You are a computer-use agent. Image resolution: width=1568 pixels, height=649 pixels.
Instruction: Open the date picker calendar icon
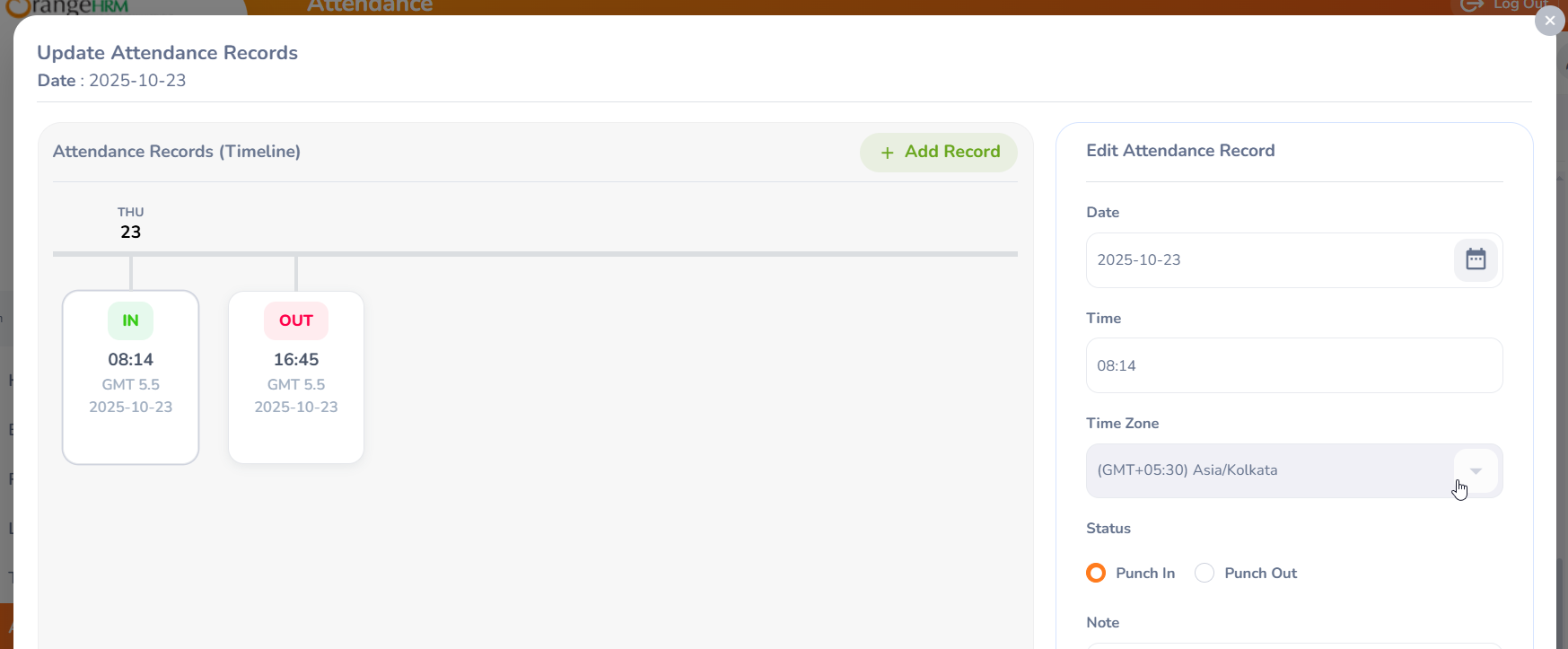click(x=1476, y=260)
